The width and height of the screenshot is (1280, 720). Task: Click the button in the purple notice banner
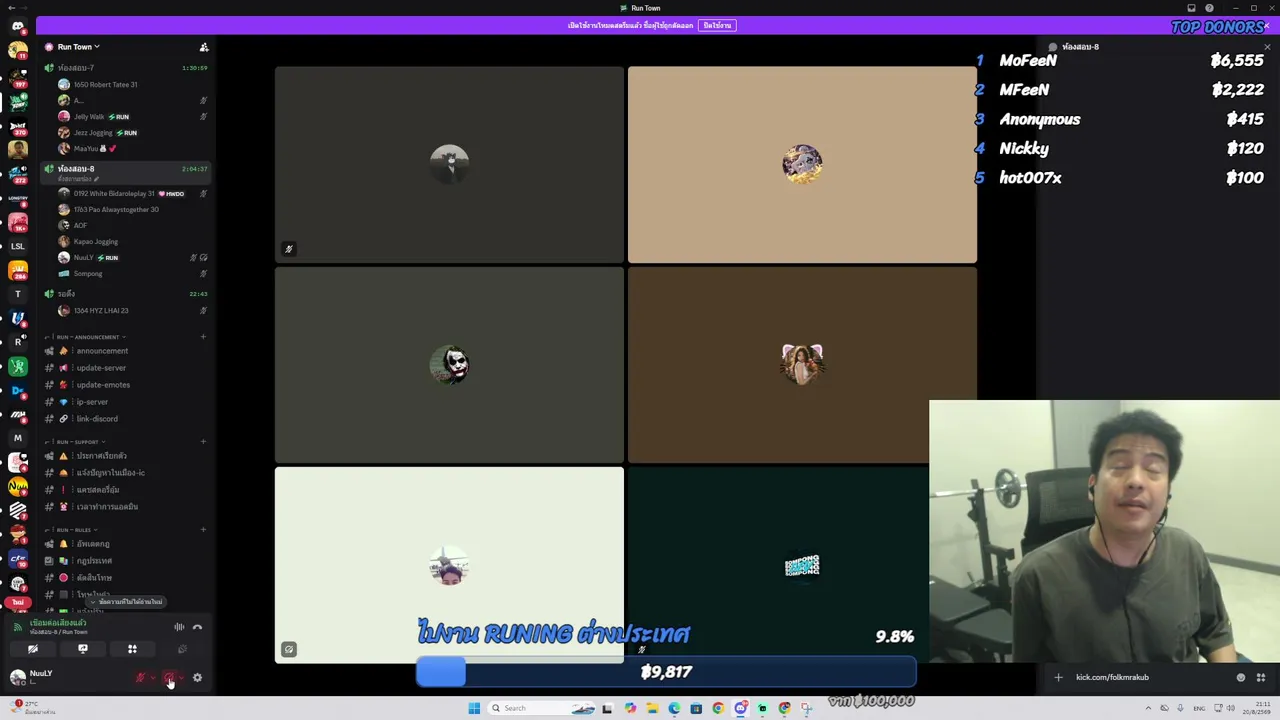pyautogui.click(x=717, y=25)
